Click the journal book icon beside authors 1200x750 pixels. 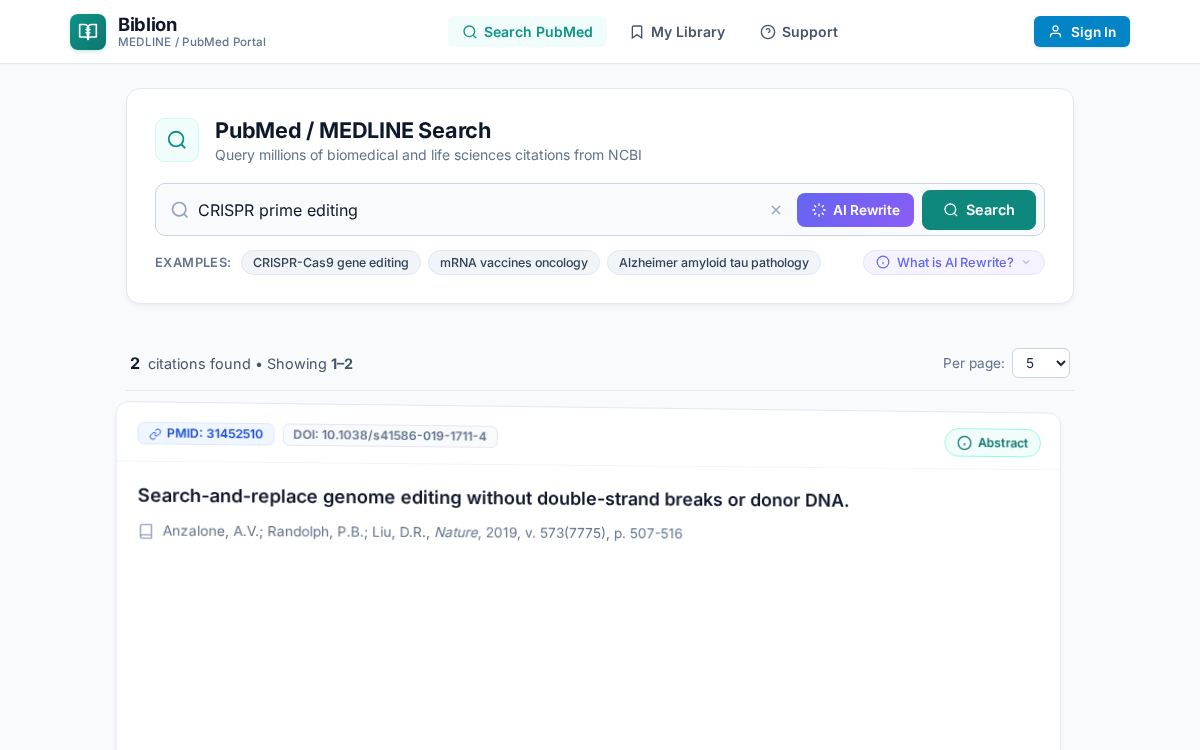pyautogui.click(x=146, y=531)
